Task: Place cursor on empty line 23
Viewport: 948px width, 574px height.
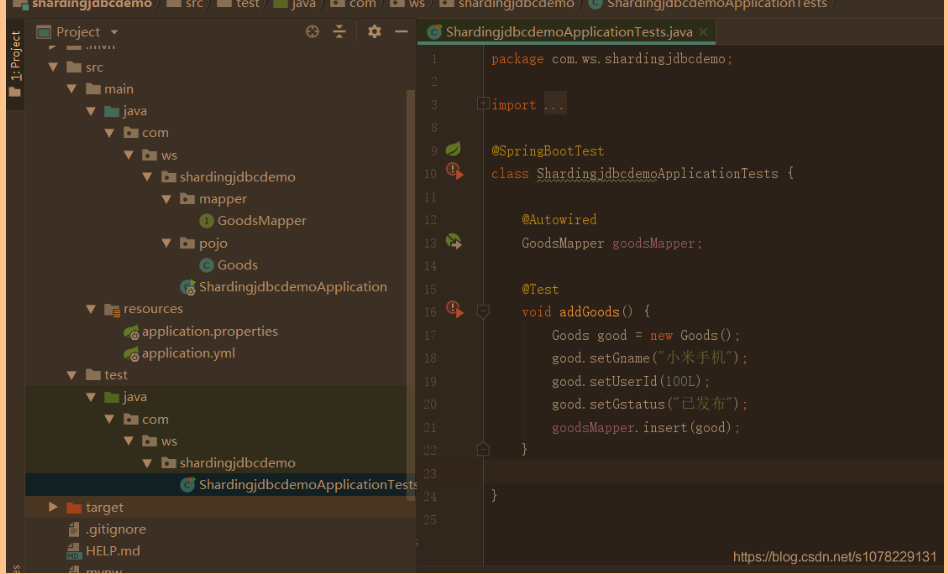Action: click(713, 473)
